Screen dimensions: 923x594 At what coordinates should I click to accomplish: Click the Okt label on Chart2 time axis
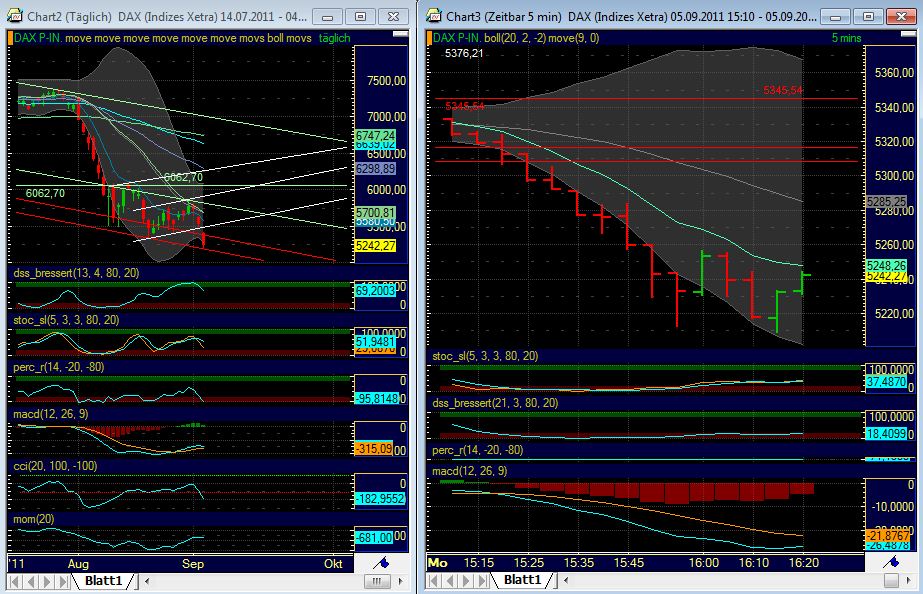333,564
